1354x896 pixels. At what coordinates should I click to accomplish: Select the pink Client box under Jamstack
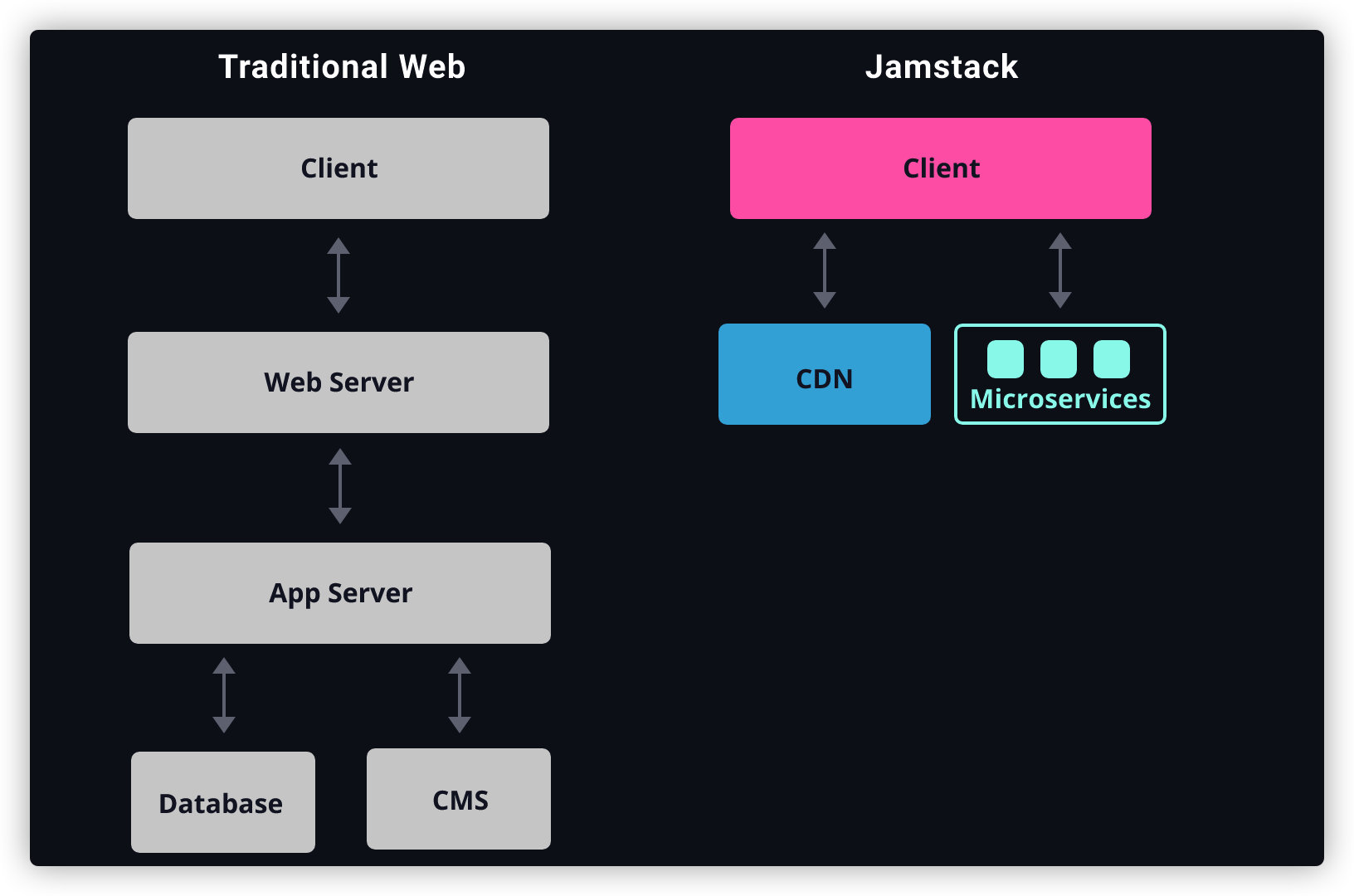(941, 168)
